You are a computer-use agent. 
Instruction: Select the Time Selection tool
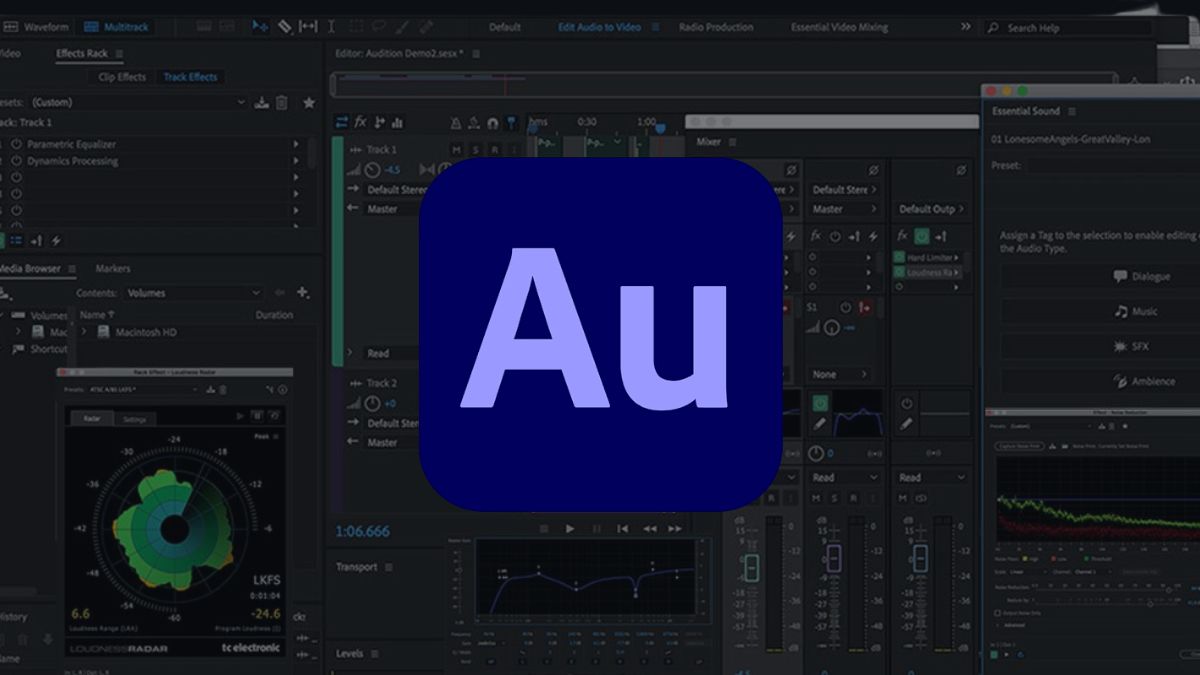(331, 27)
